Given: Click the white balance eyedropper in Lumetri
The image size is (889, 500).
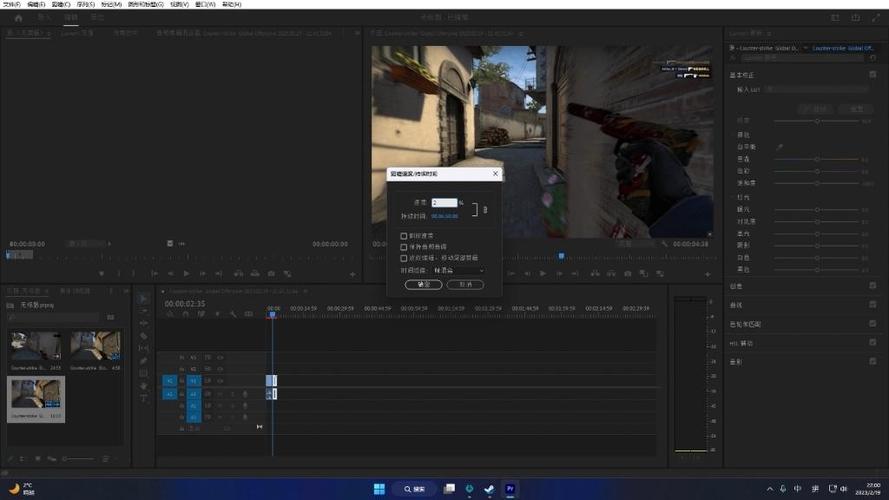Looking at the screenshot, I should tap(780, 147).
